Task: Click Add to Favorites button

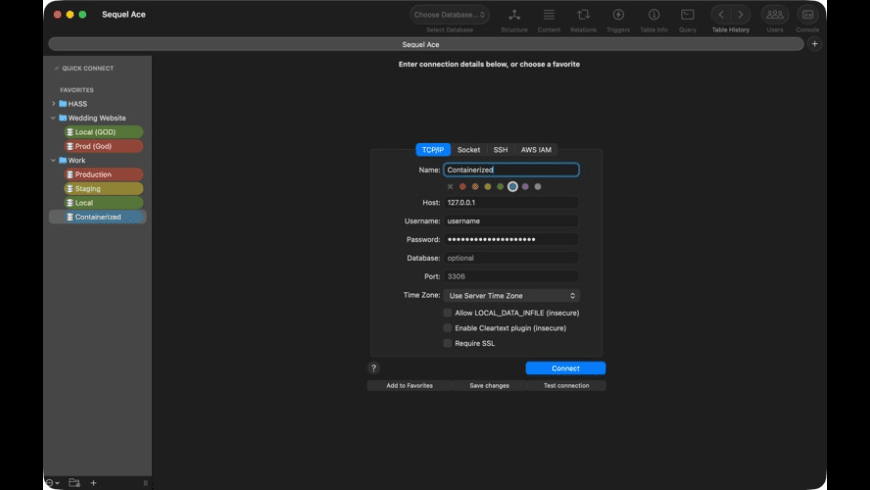Action: click(409, 385)
